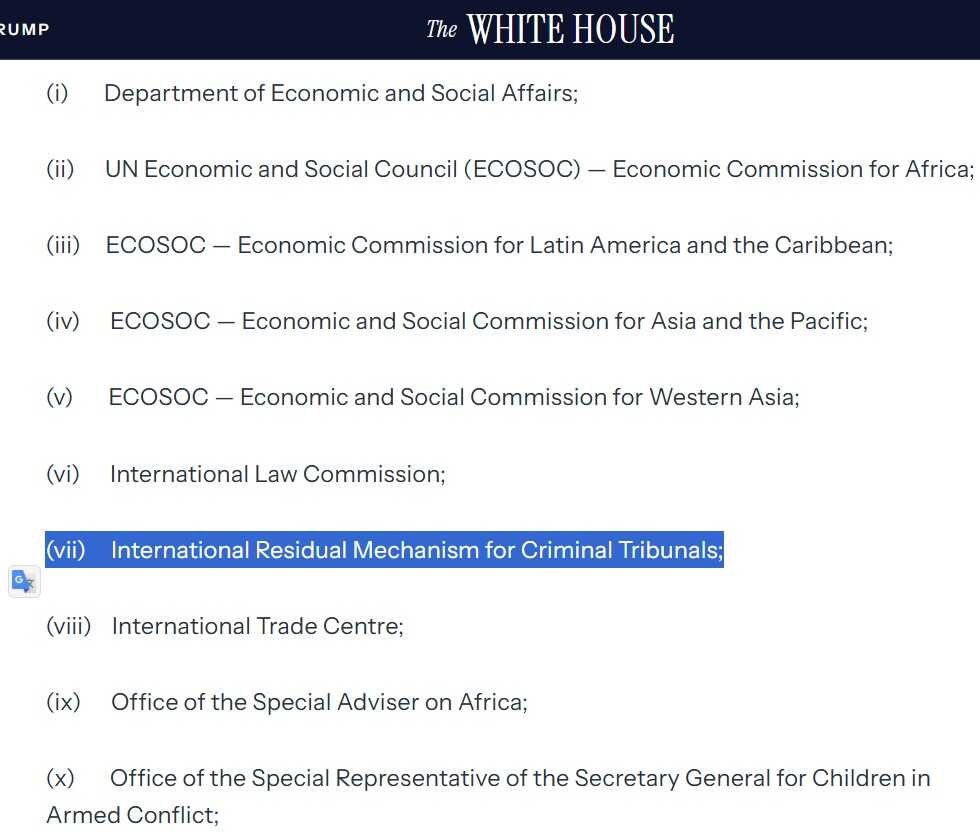Click the (i) list numeral
This screenshot has width=980, height=833.
click(x=57, y=93)
